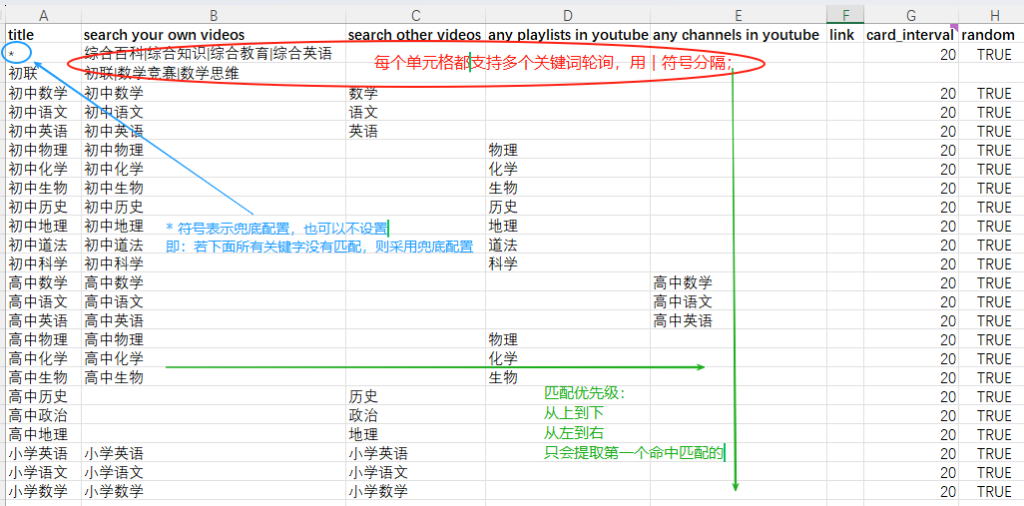Select column E header

click(738, 15)
